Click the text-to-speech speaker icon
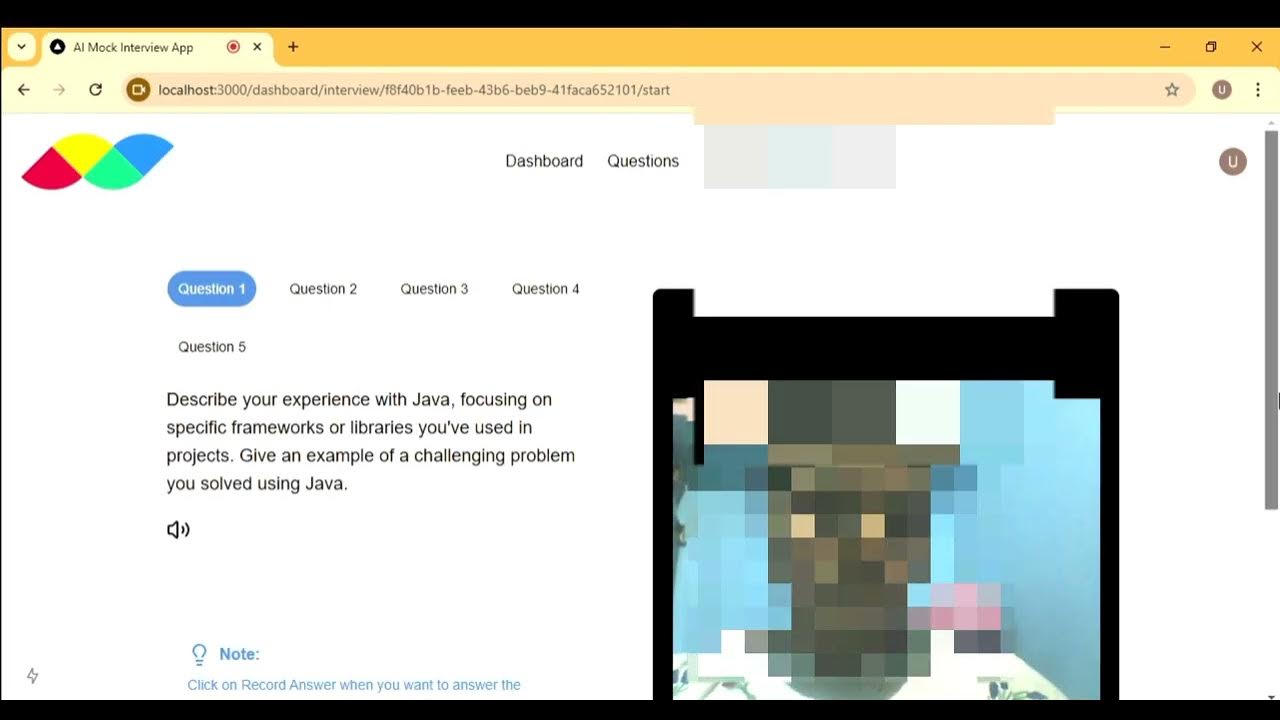The height and width of the screenshot is (720, 1280). (178, 530)
